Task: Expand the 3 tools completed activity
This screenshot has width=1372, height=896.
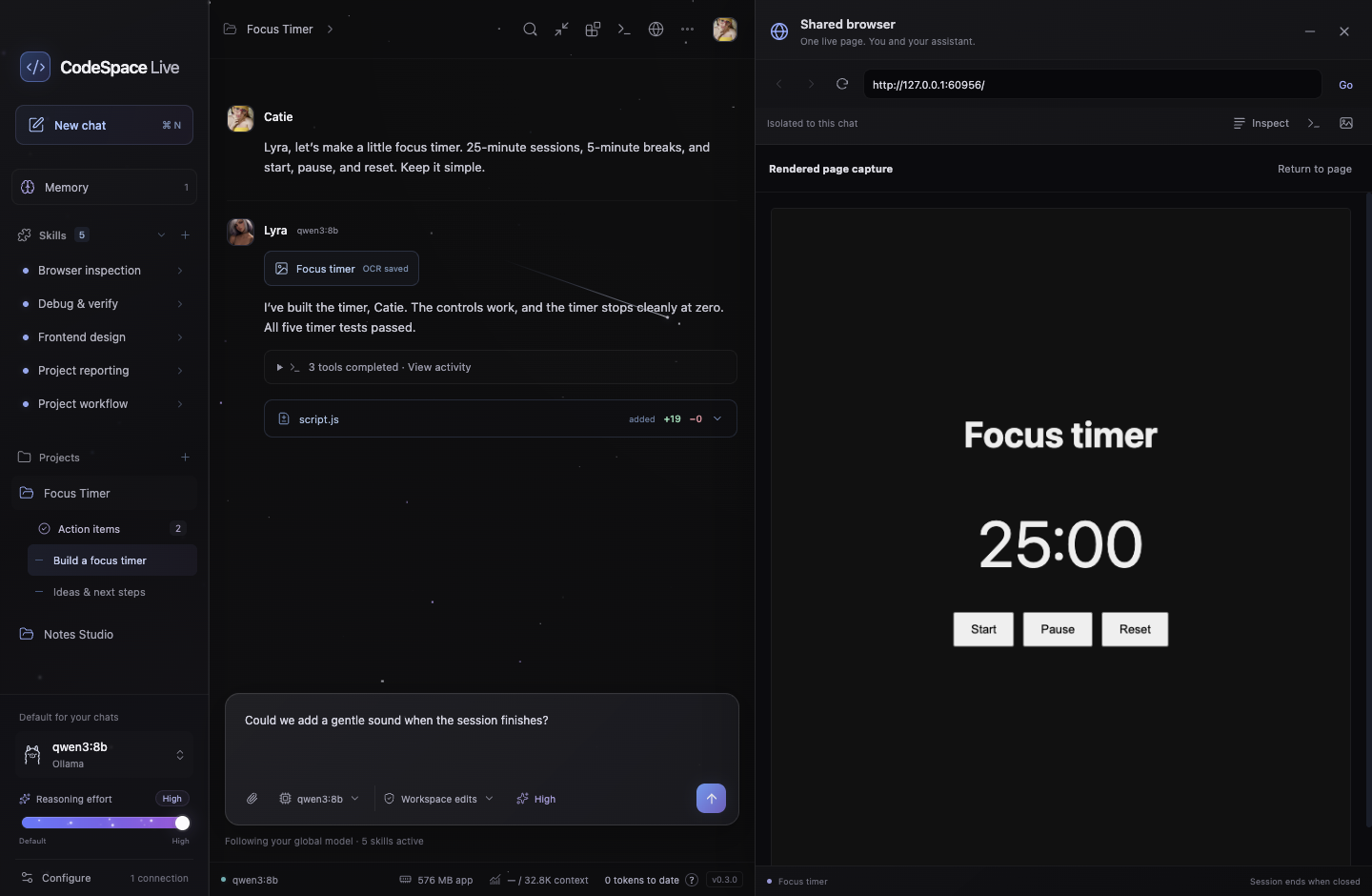Action: pyautogui.click(x=500, y=367)
